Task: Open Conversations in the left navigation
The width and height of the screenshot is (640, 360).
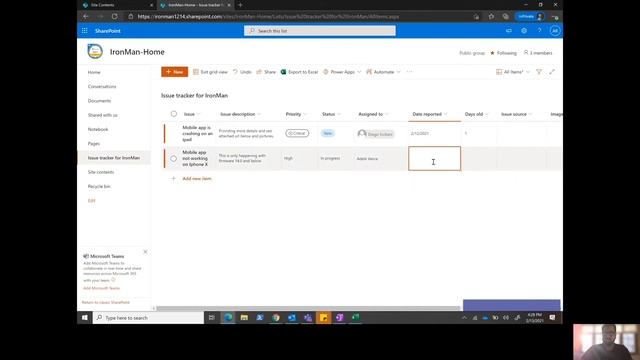Action: click(x=102, y=87)
